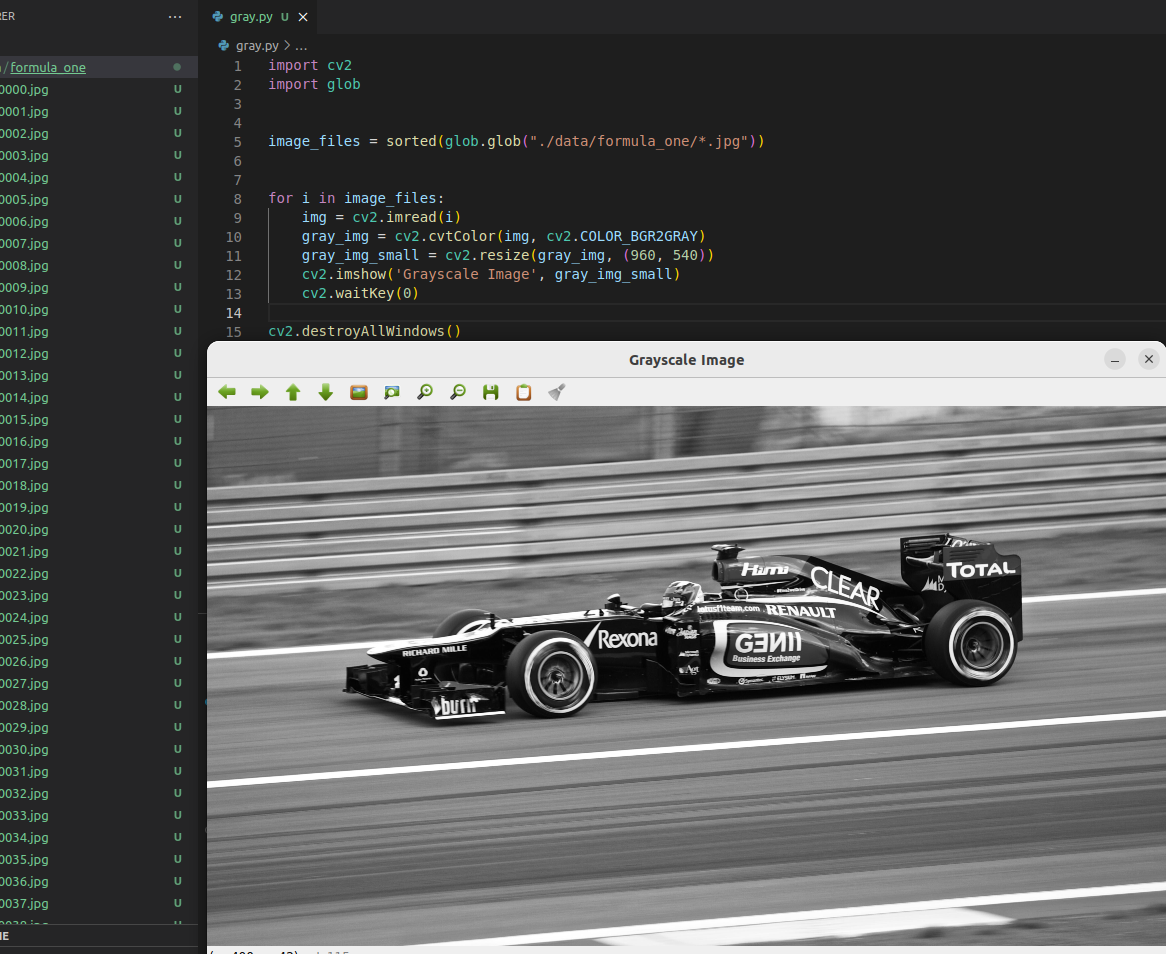
Task: Click line number 10 in the editor
Action: click(x=233, y=236)
